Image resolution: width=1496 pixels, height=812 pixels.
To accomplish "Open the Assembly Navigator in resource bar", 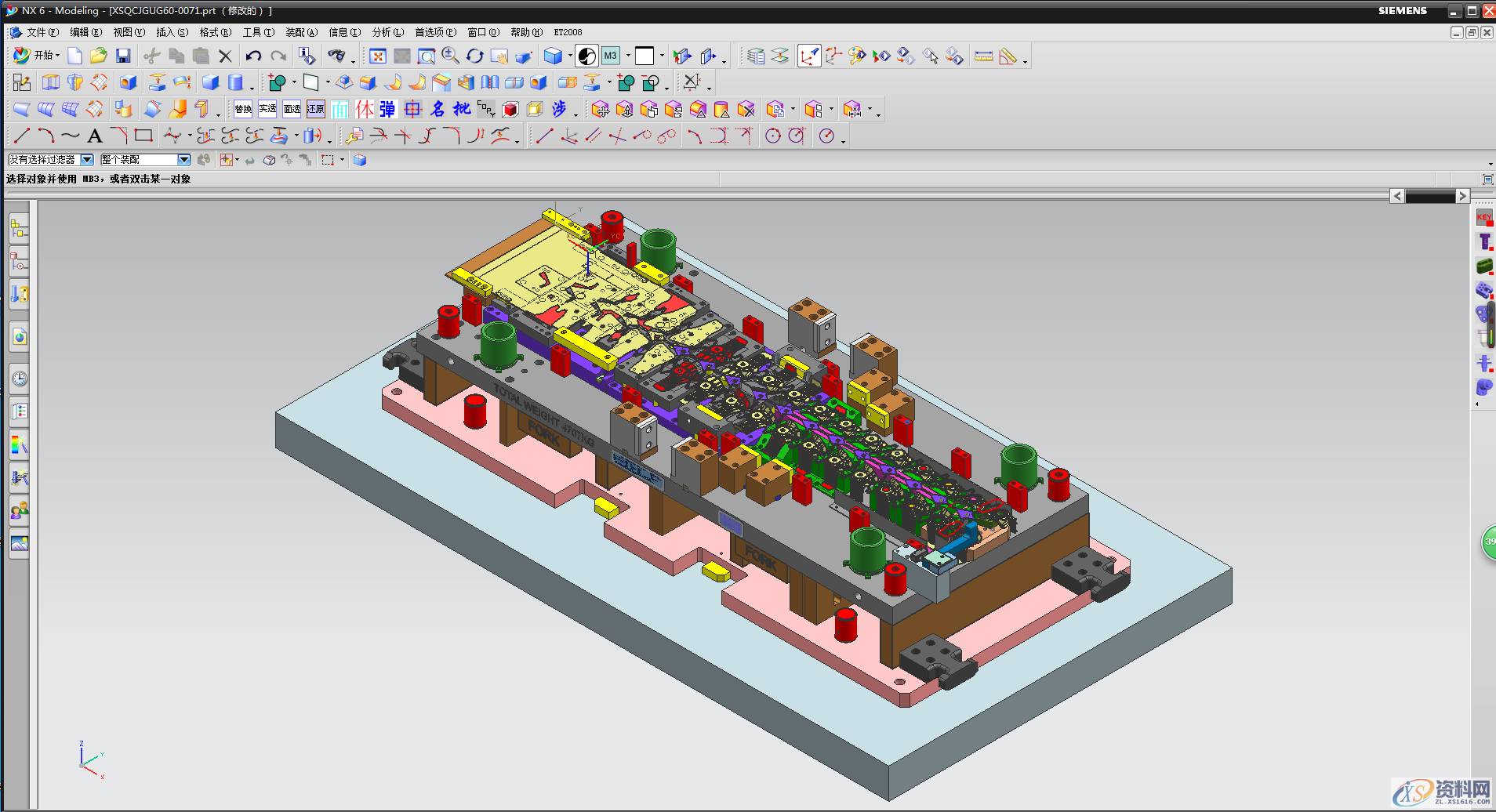I will [x=20, y=230].
